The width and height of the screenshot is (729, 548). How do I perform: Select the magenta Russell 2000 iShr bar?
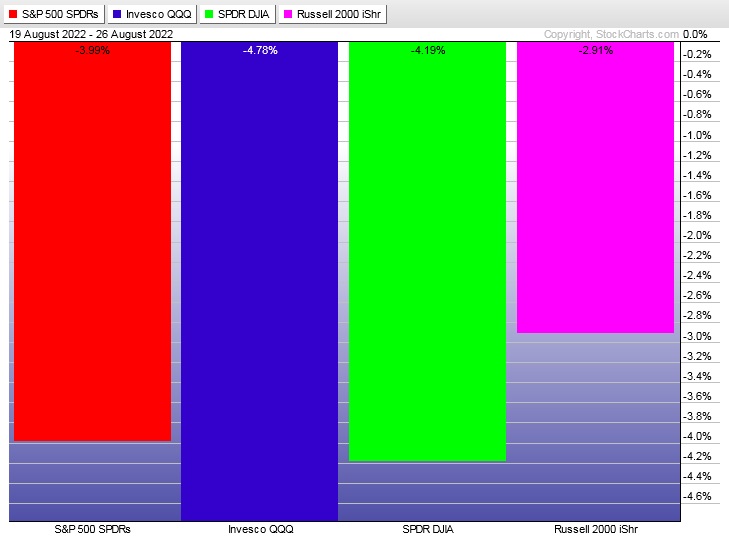point(595,187)
